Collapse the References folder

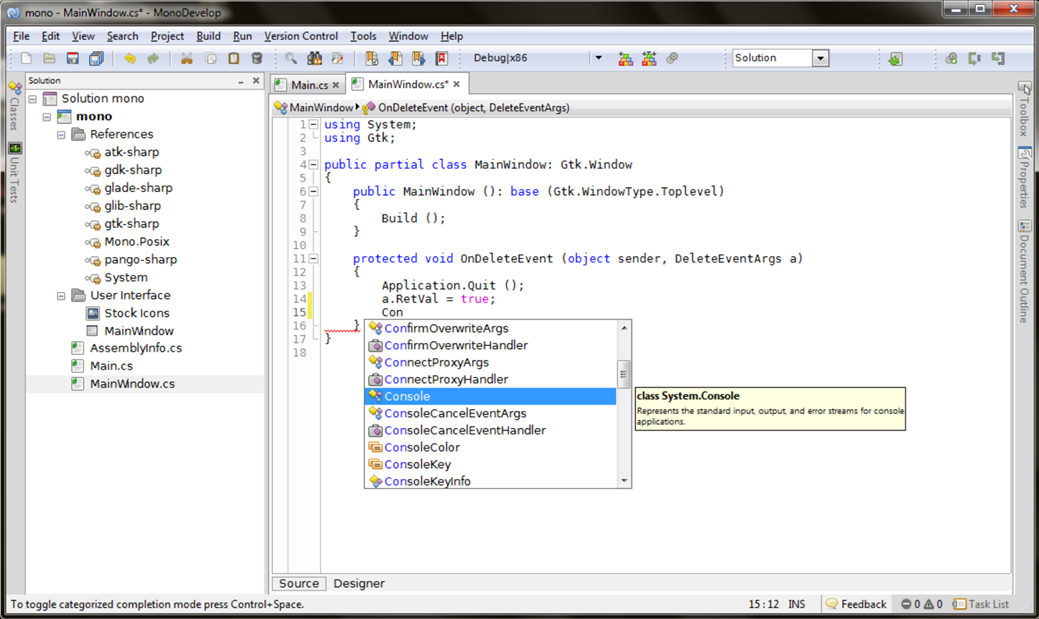[61, 135]
